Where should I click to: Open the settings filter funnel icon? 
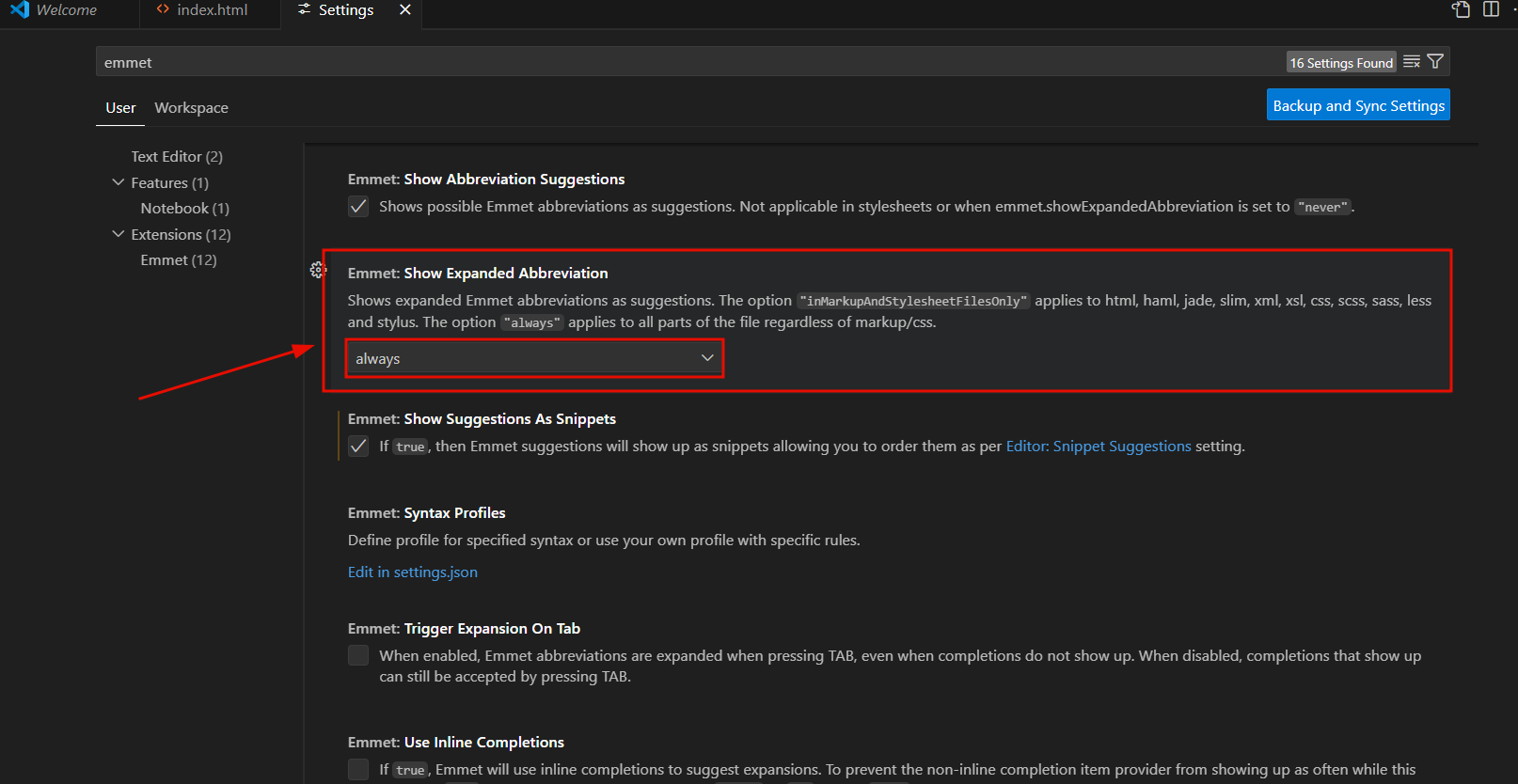[x=1435, y=62]
